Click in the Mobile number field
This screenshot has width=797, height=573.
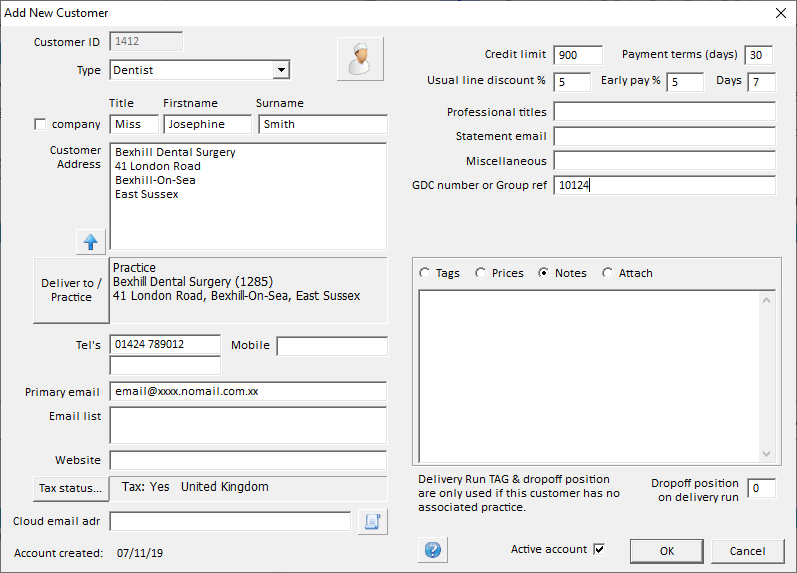(331, 346)
